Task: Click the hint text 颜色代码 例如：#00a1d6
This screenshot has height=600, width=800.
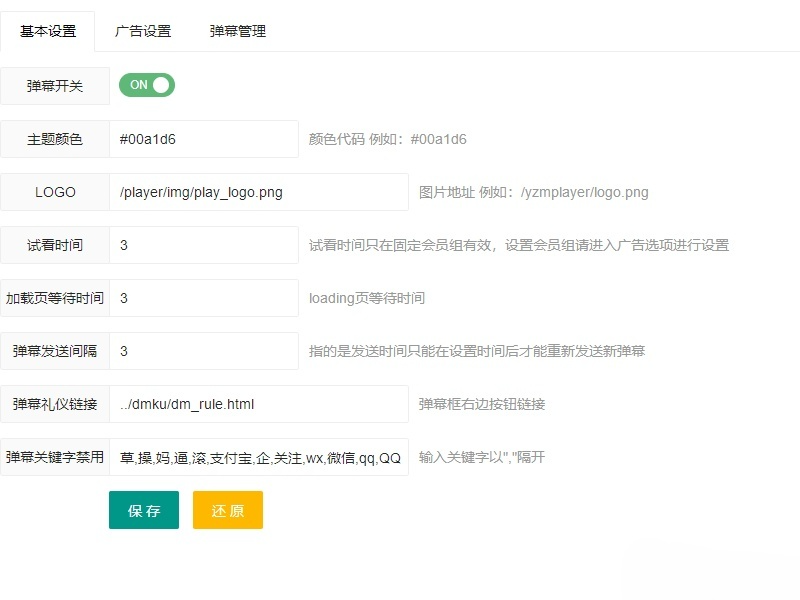Action: click(386, 139)
